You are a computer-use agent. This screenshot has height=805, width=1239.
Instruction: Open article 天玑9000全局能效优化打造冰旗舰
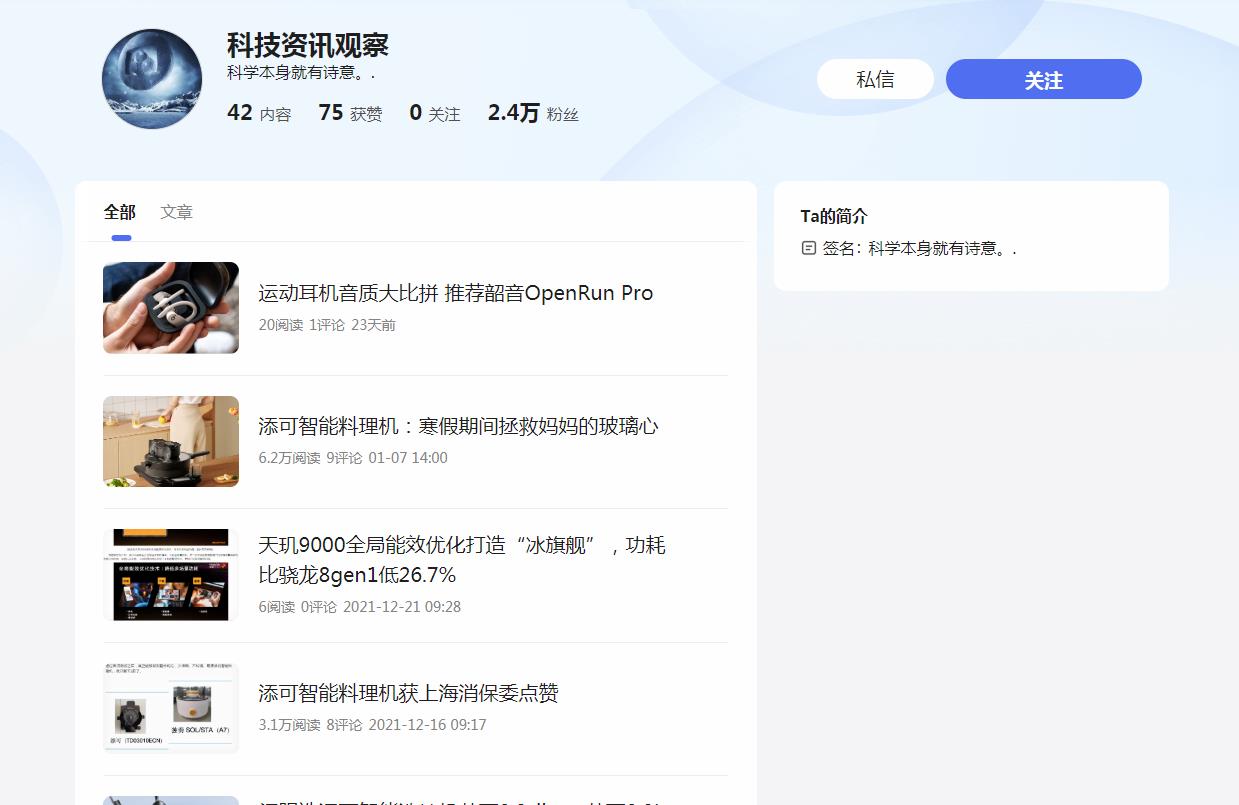tap(462, 560)
